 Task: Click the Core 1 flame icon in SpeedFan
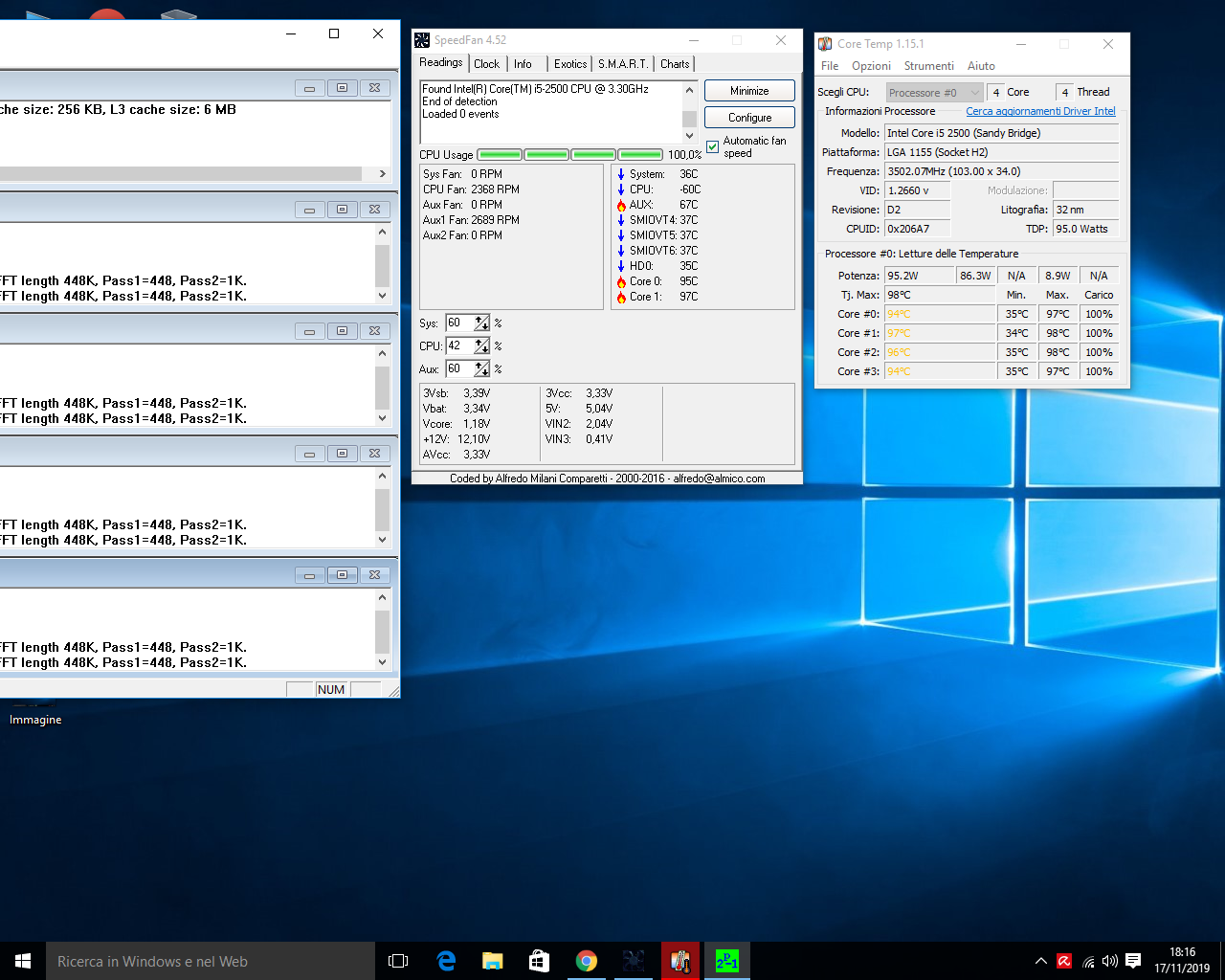[621, 297]
